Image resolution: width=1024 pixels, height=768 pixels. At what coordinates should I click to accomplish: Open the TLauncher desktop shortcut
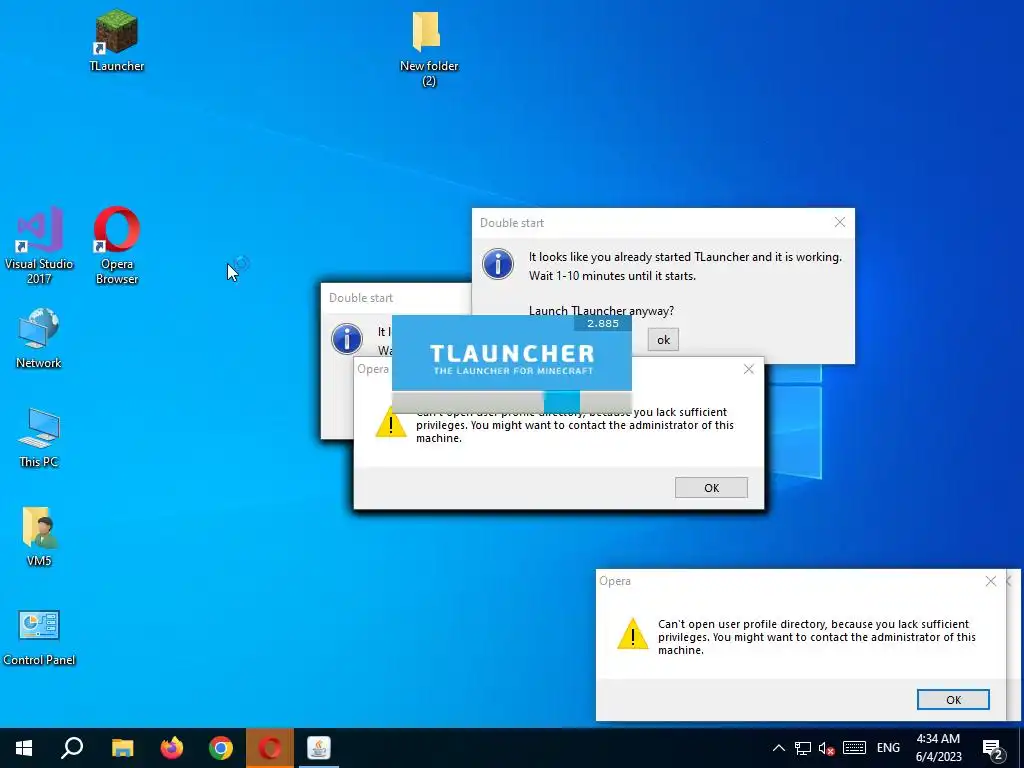tap(116, 40)
